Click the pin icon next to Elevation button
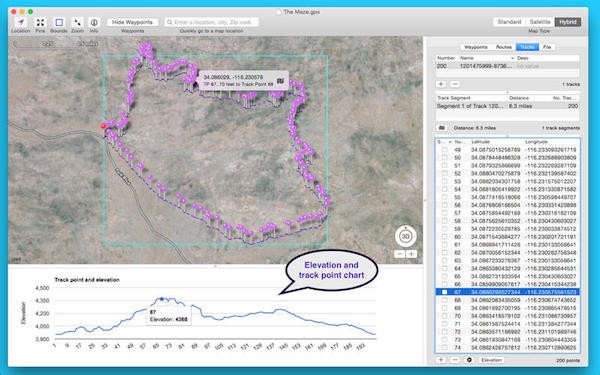Image resolution: width=600 pixels, height=375 pixels. tap(470, 360)
